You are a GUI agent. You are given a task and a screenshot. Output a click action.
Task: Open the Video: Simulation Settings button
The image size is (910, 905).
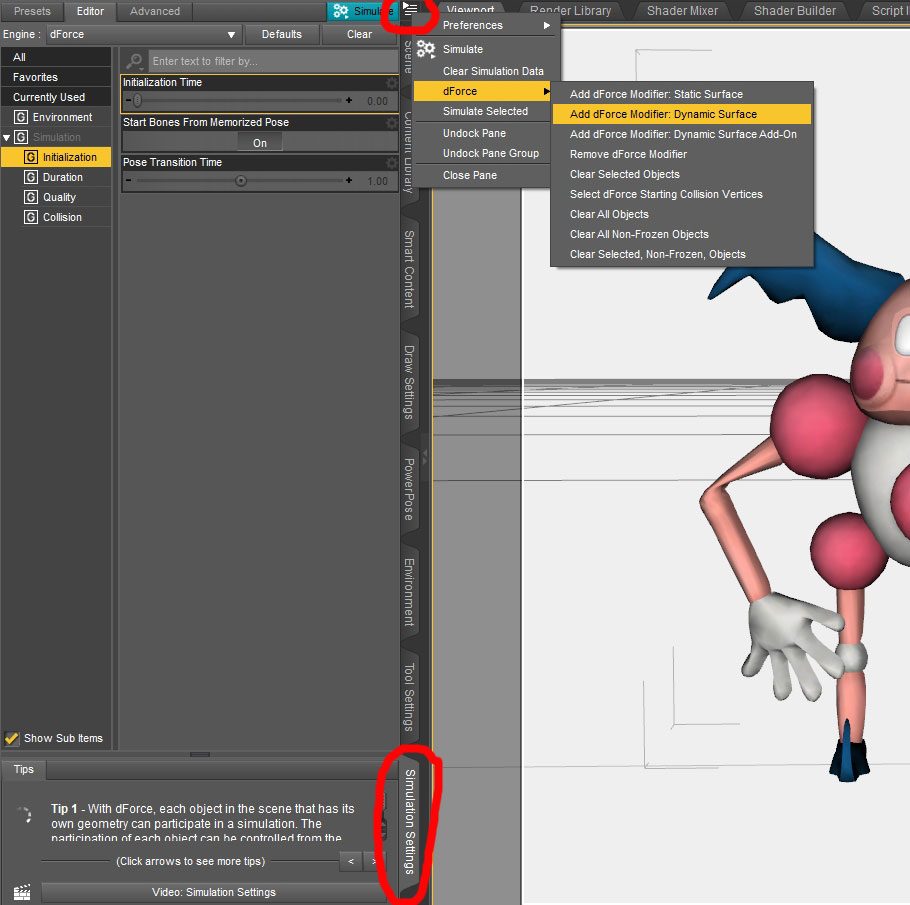(x=214, y=892)
